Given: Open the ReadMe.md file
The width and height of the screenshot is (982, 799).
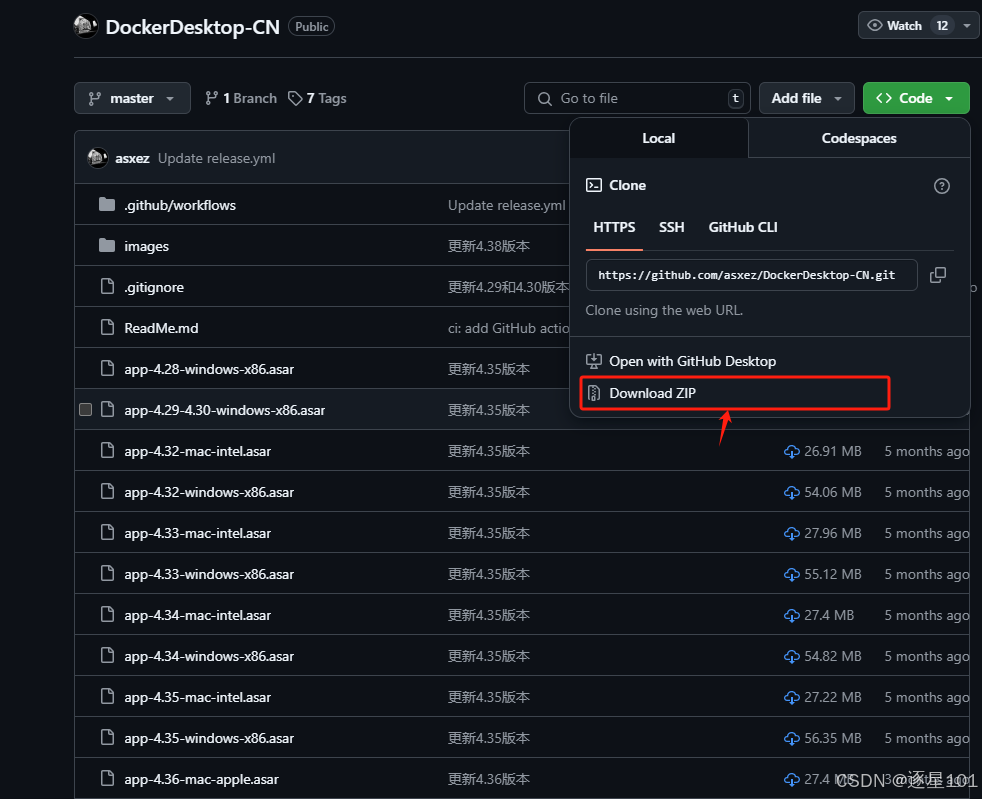Looking at the screenshot, I should click(x=161, y=328).
